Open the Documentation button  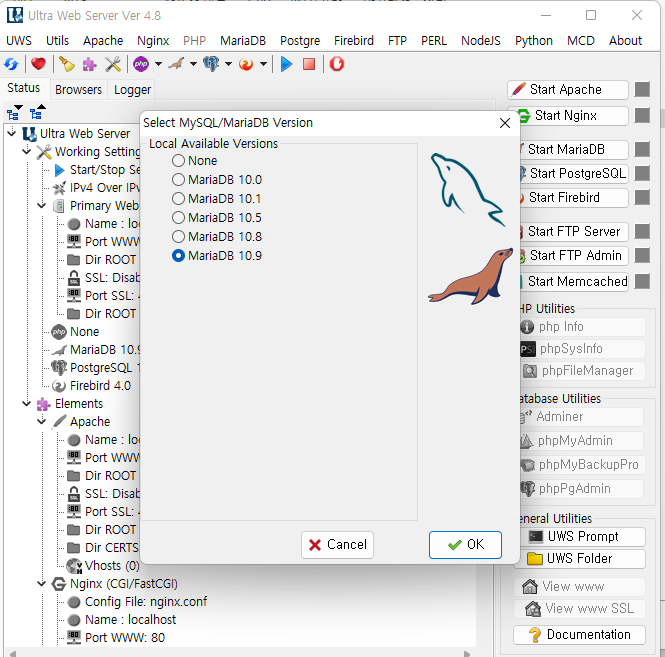(x=580, y=635)
